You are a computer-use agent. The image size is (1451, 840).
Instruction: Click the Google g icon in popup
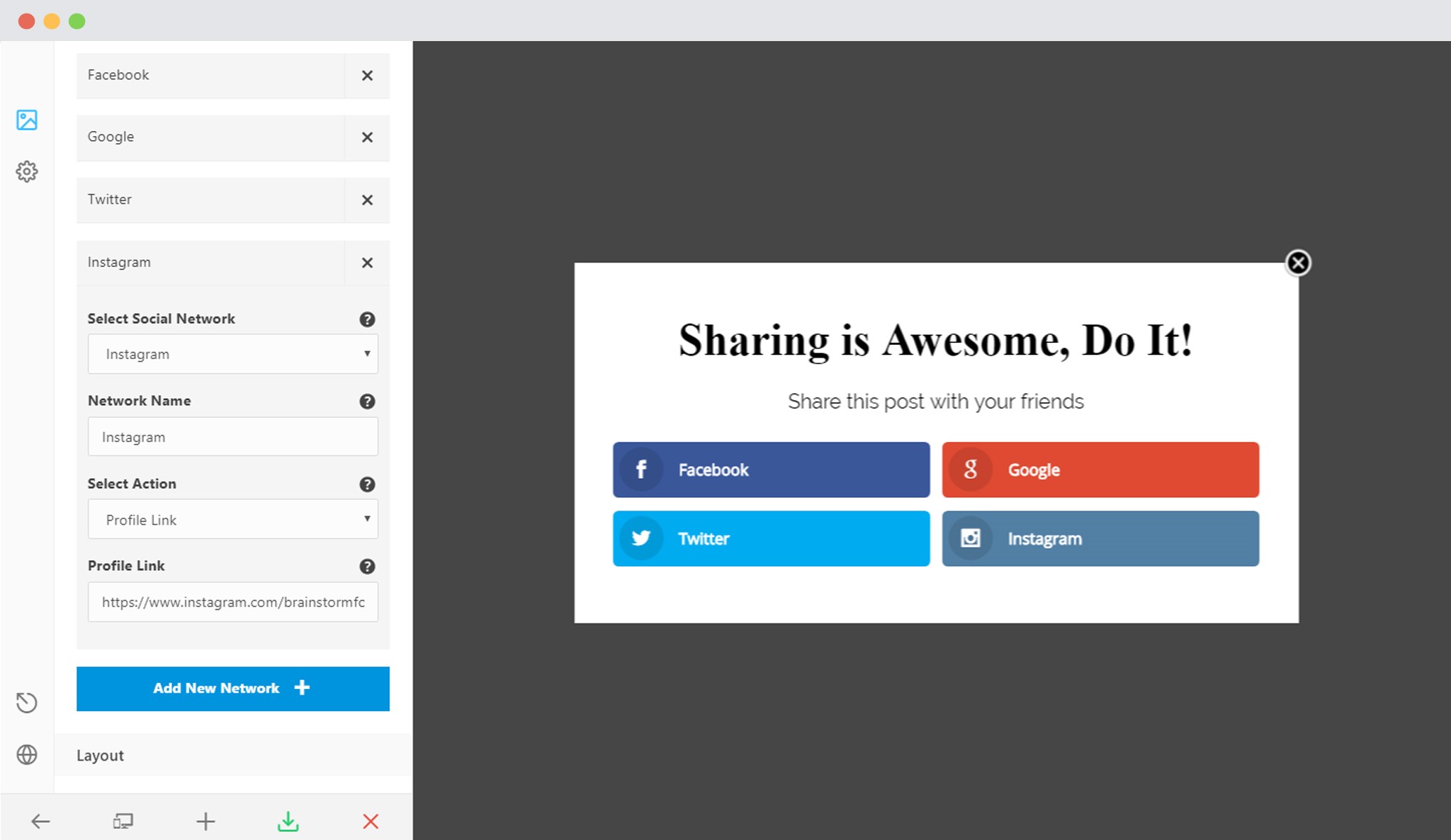pyautogui.click(x=971, y=470)
